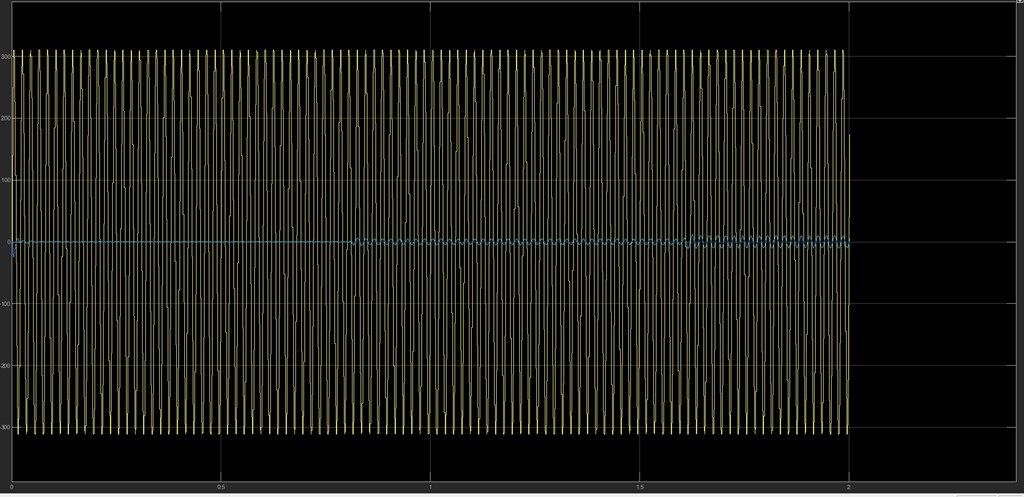Click the grid crossing of time 1 and 200
1024x497 pixels.
pyautogui.click(x=430, y=118)
